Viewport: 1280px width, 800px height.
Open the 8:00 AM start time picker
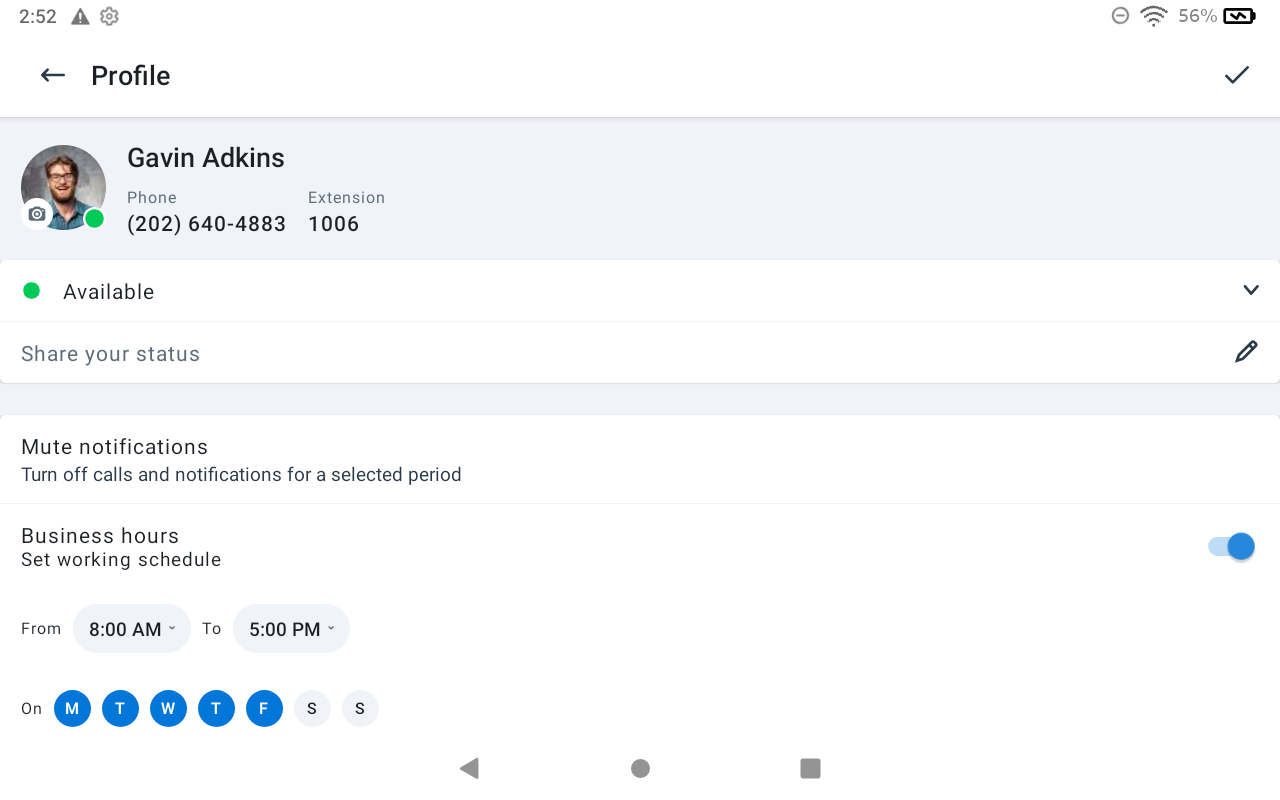coord(132,629)
